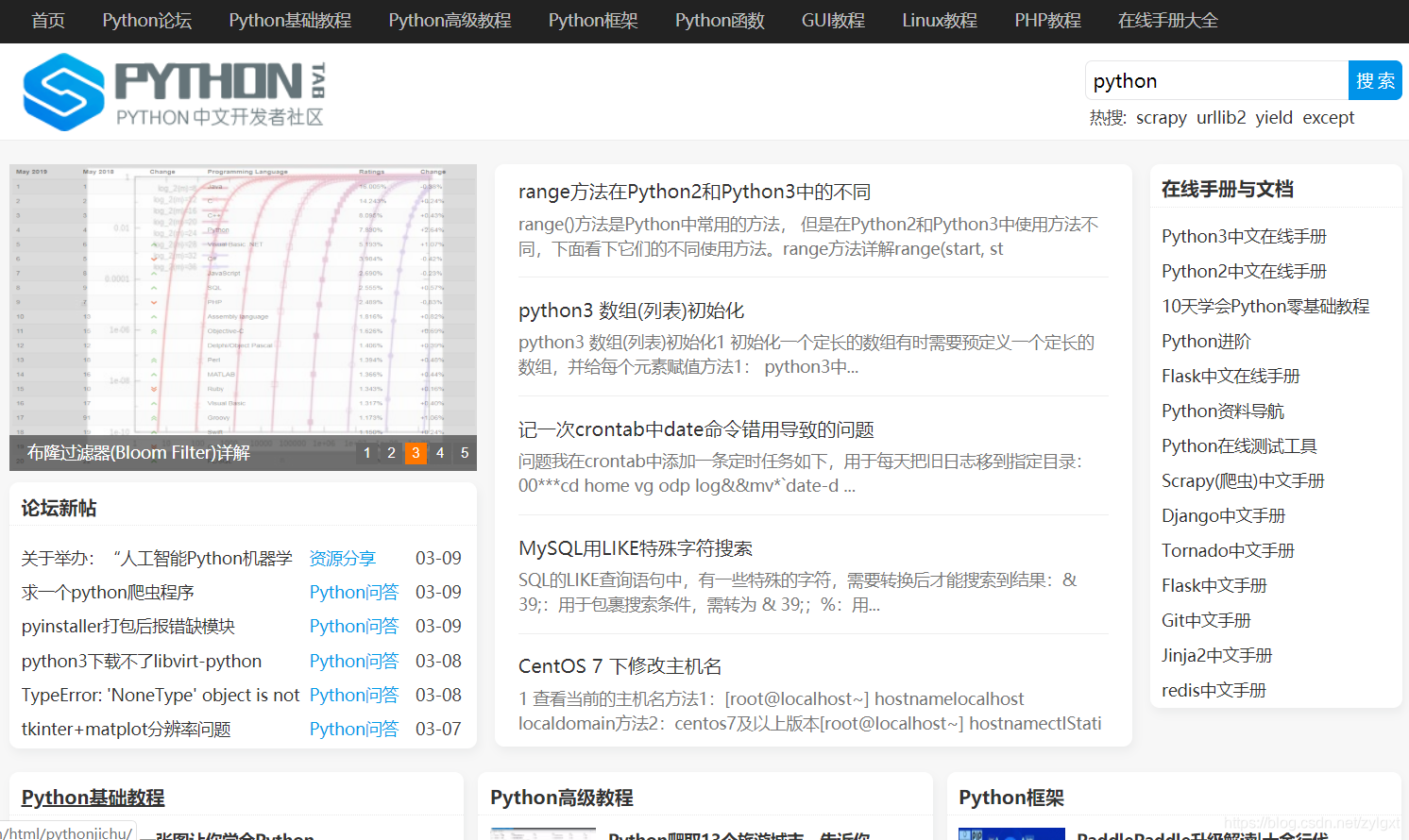Click the search input field

(1216, 80)
